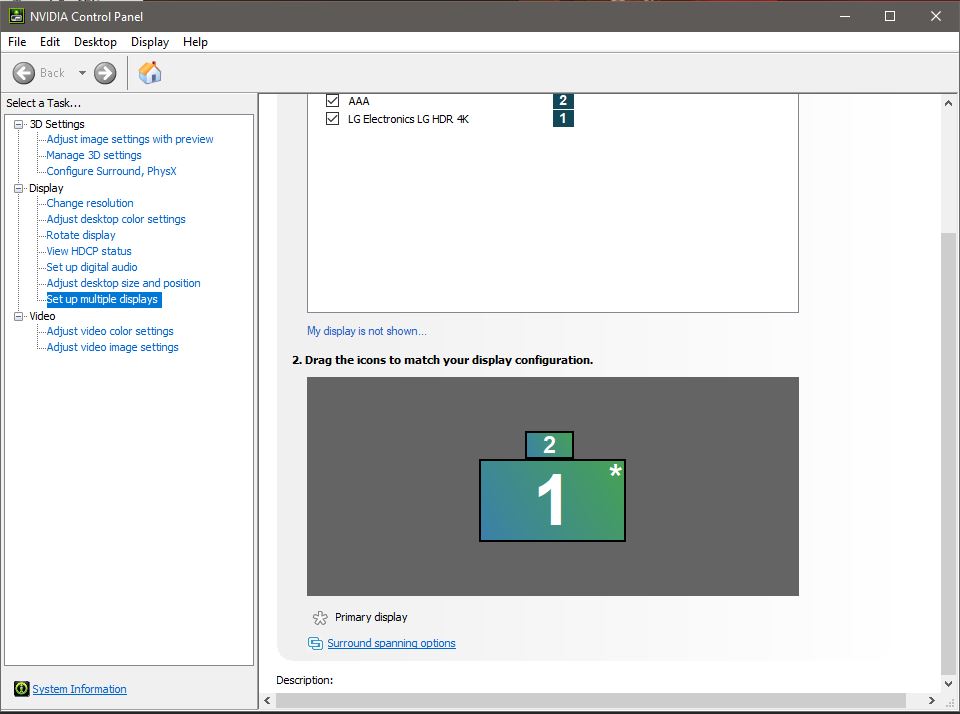Click the horizontal scrollbar left arrow
Image resolution: width=960 pixels, height=714 pixels.
(267, 700)
